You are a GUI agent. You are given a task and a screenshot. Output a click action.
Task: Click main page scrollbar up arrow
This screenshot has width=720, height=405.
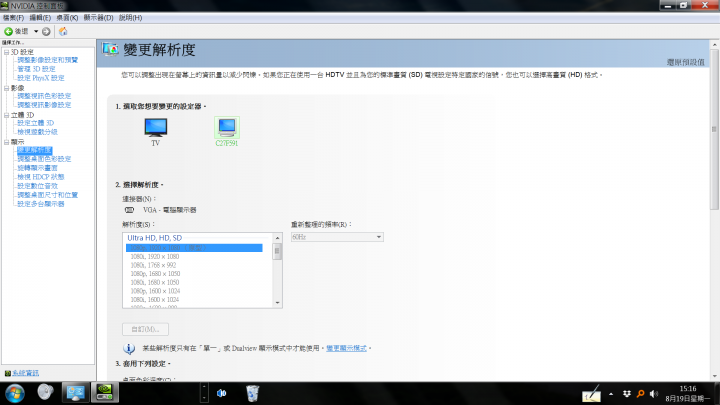click(x=714, y=45)
